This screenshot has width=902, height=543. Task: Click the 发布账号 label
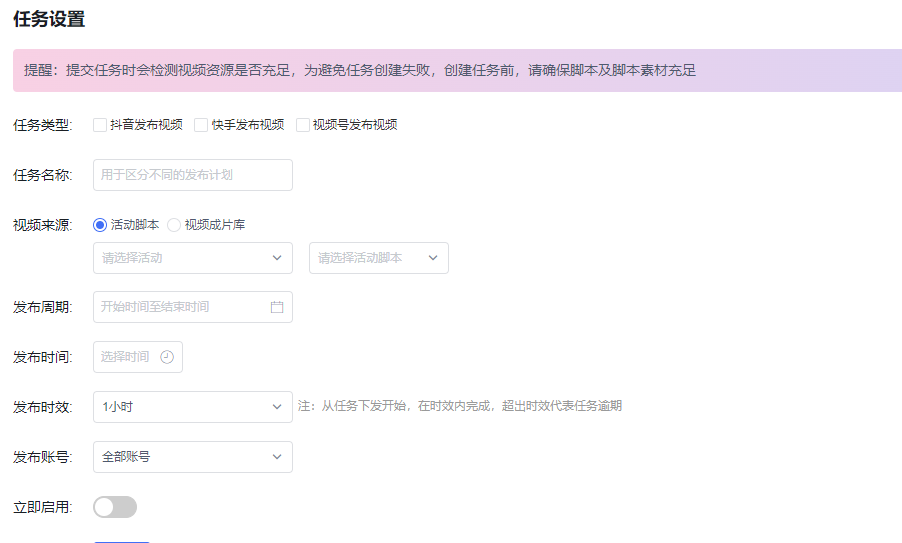click(43, 457)
